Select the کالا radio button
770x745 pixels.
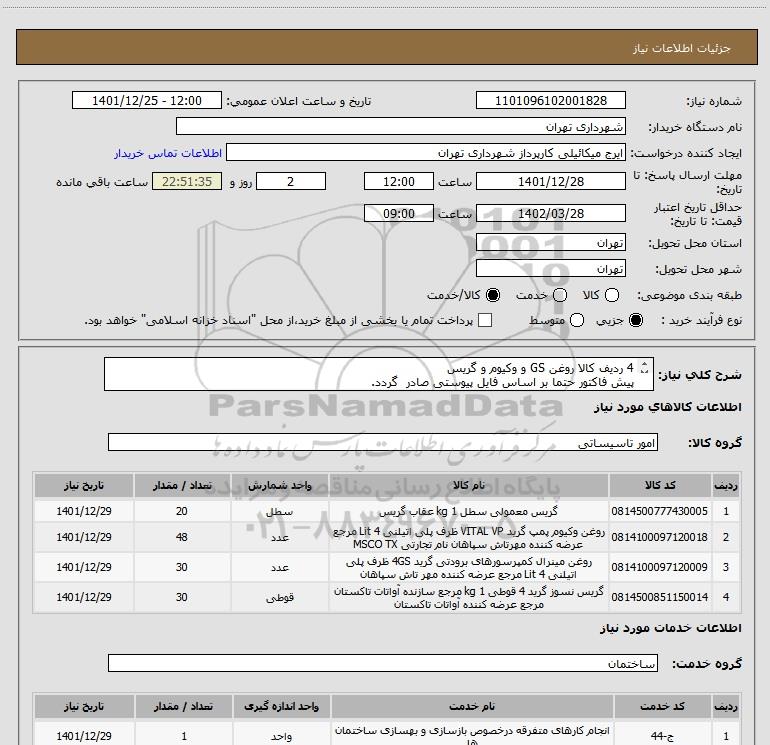click(612, 295)
